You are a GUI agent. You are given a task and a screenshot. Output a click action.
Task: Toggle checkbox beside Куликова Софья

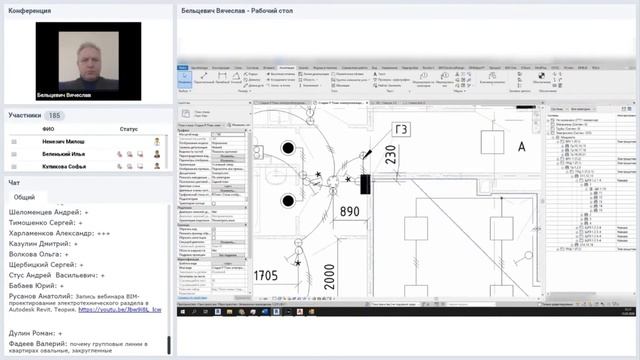click(14, 167)
